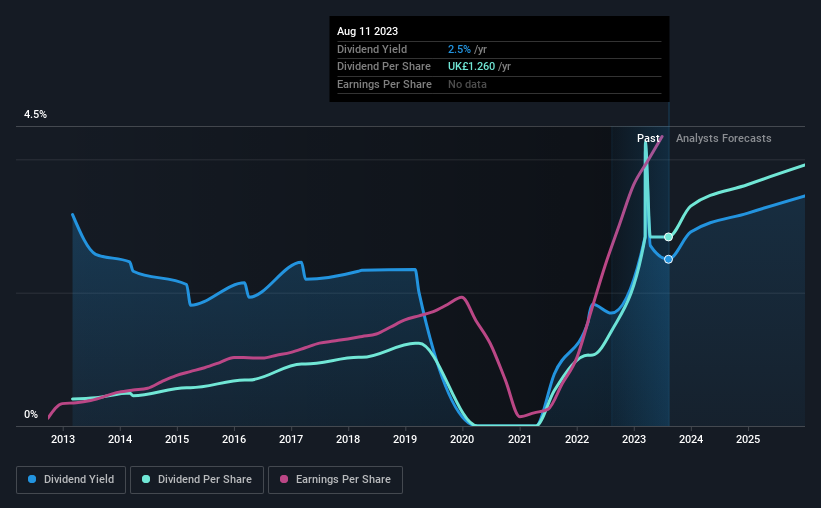The image size is (821, 508).
Task: Click the 2023 x-axis year label
Action: [634, 439]
